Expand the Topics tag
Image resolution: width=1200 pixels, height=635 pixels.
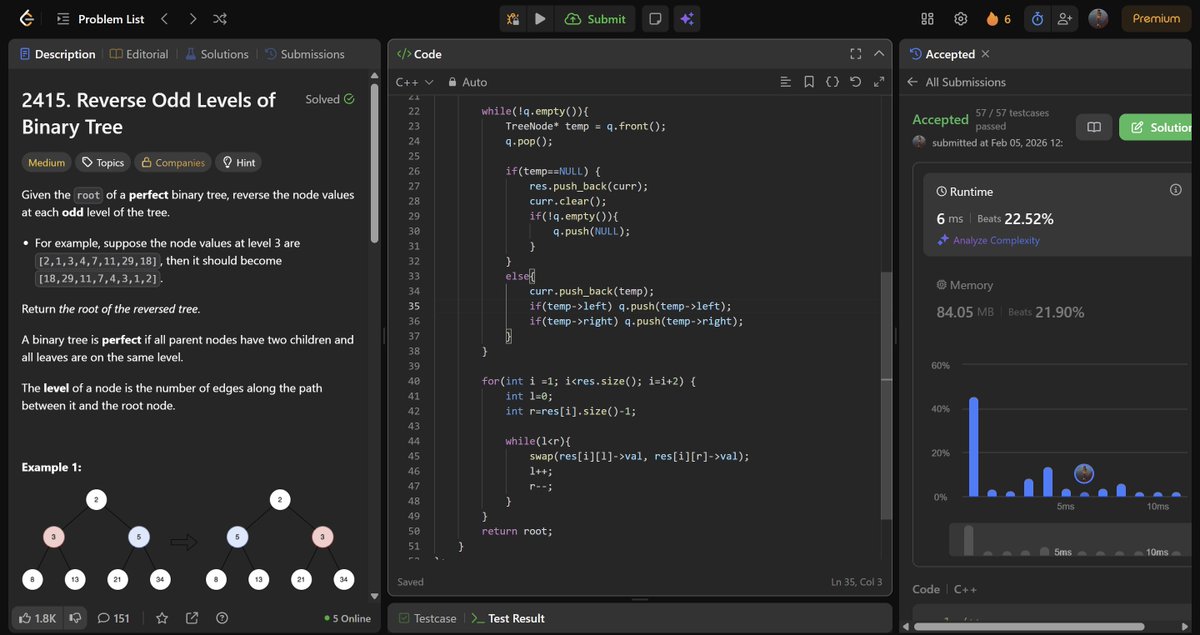click(x=103, y=162)
